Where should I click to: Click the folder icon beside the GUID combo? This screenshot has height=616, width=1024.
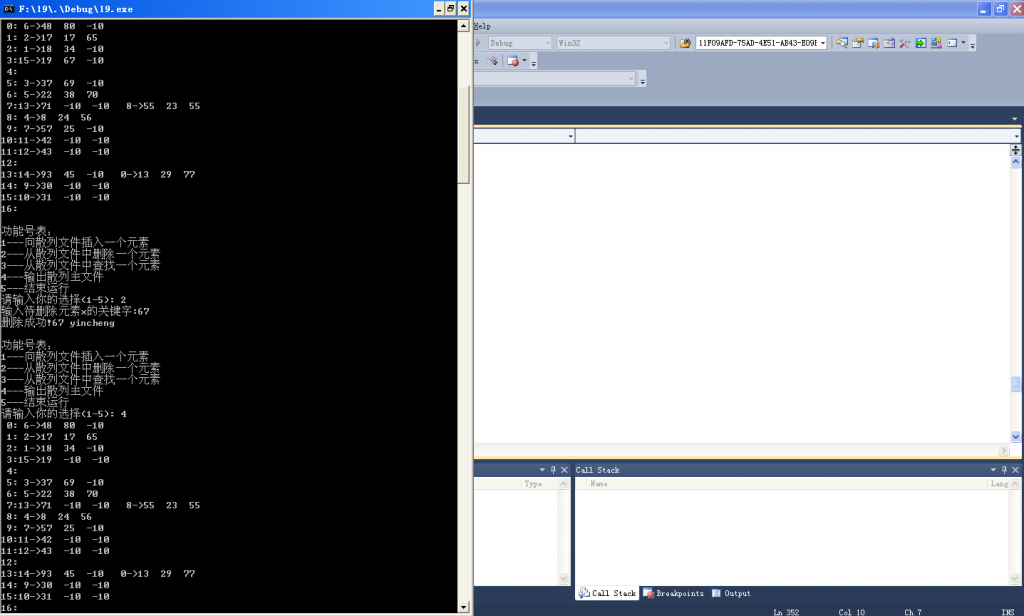click(x=684, y=43)
